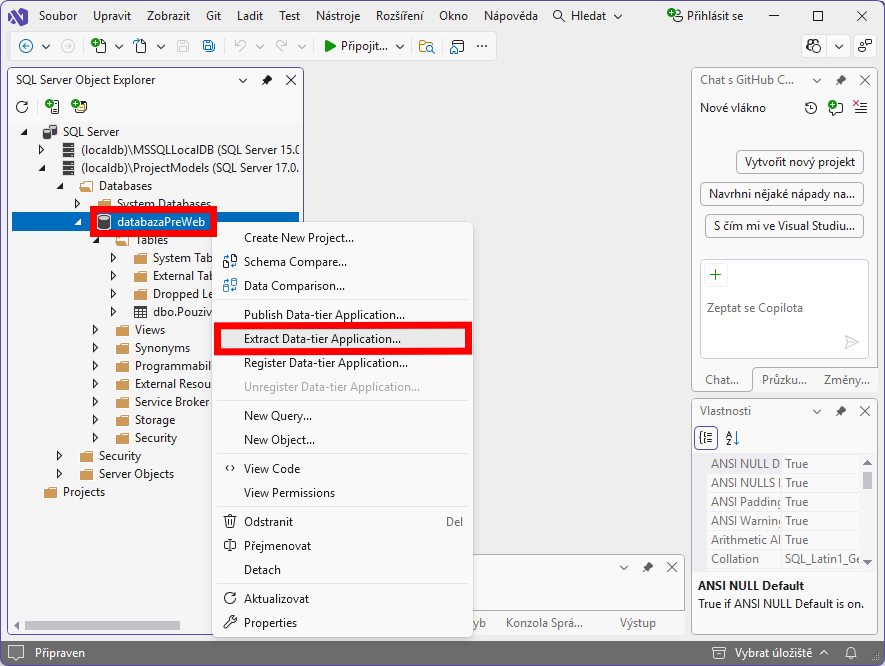Click the save all icon

point(209,46)
